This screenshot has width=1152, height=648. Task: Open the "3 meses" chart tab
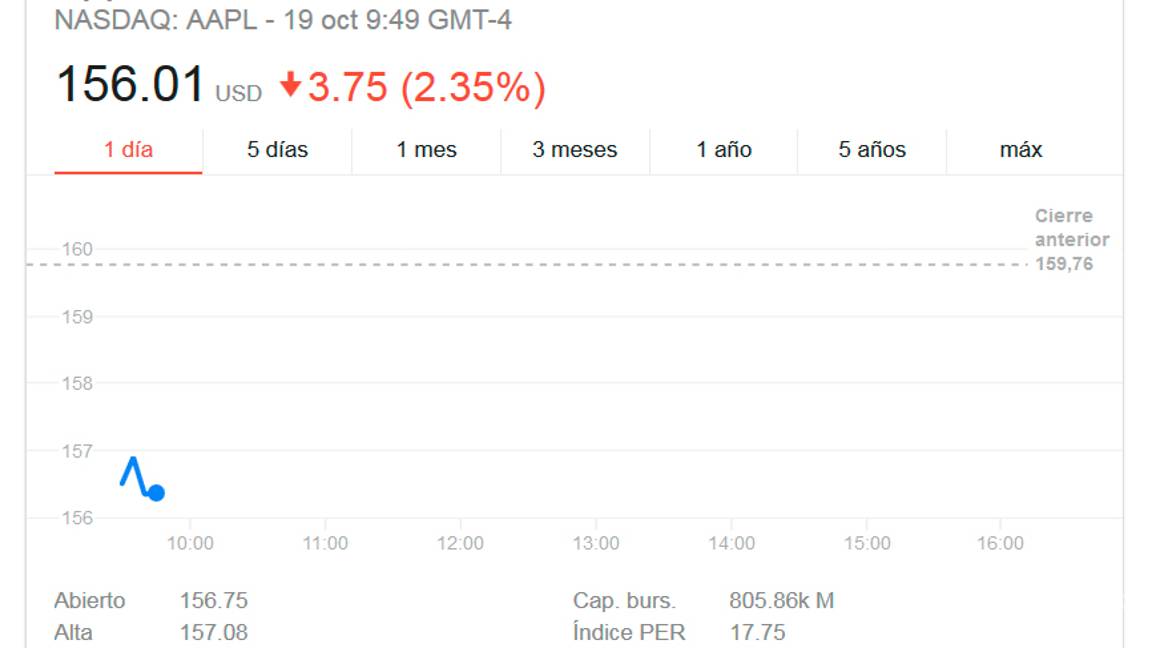click(574, 149)
